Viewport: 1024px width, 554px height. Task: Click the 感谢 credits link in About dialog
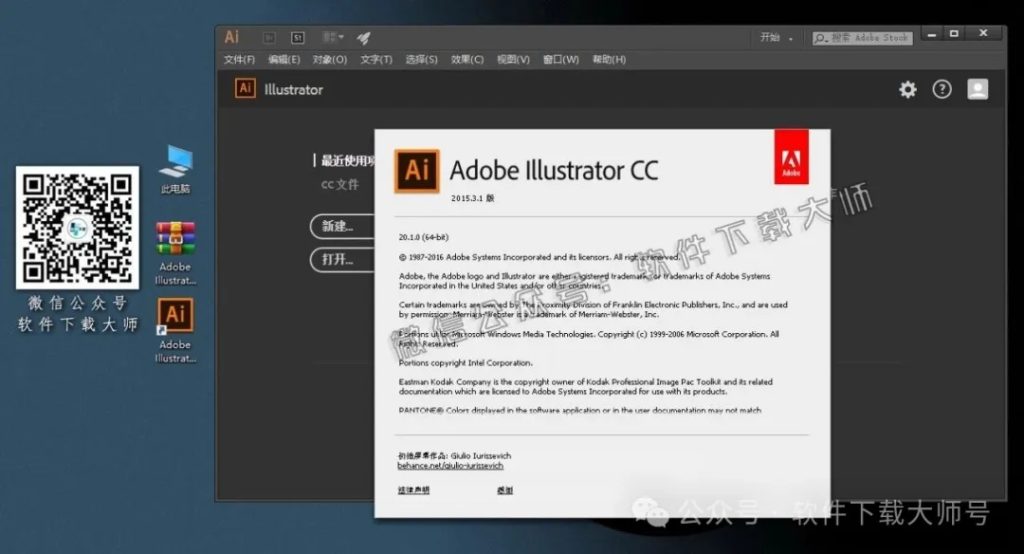[x=505, y=490]
